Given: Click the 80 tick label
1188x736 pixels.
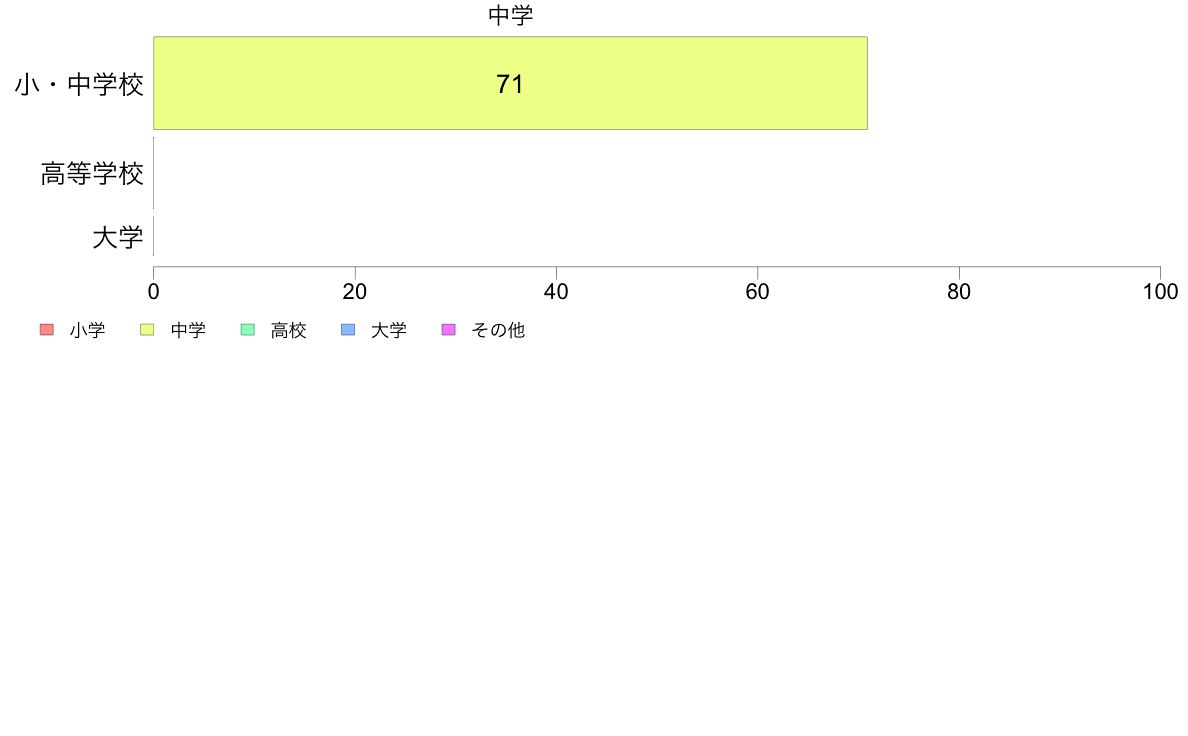Looking at the screenshot, I should [x=959, y=292].
